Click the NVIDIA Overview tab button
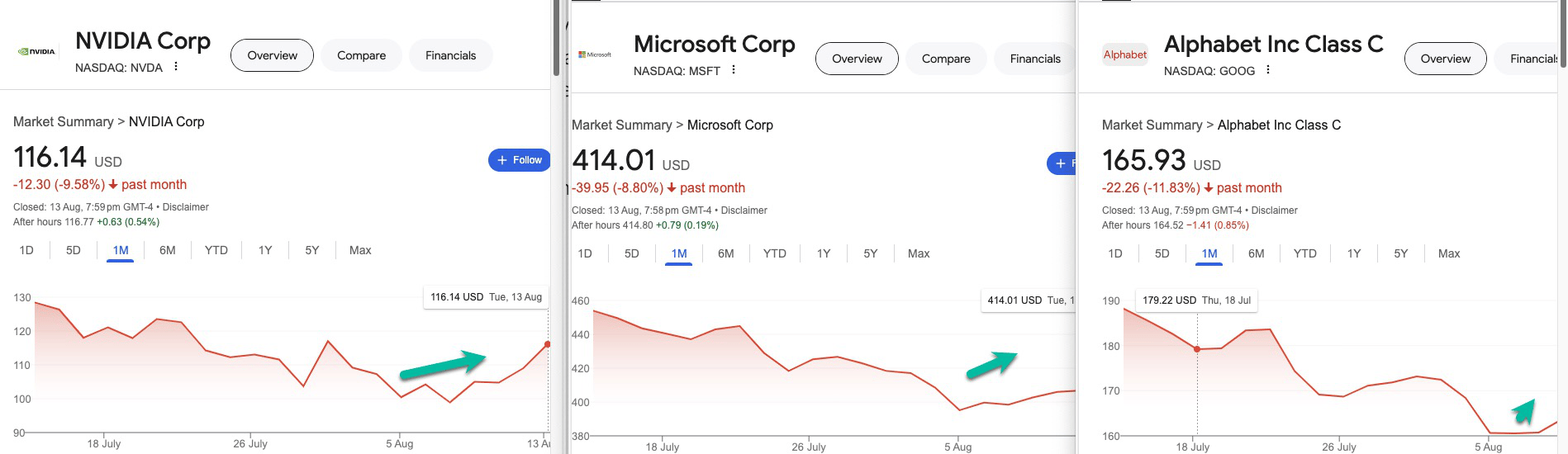 [272, 55]
